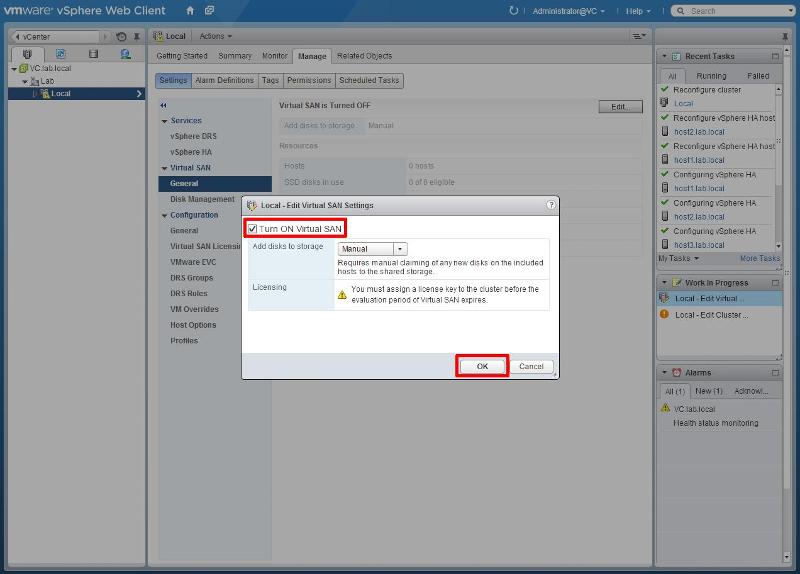Switch to the Monitor tab
This screenshot has height=574, width=800.
pyautogui.click(x=274, y=56)
